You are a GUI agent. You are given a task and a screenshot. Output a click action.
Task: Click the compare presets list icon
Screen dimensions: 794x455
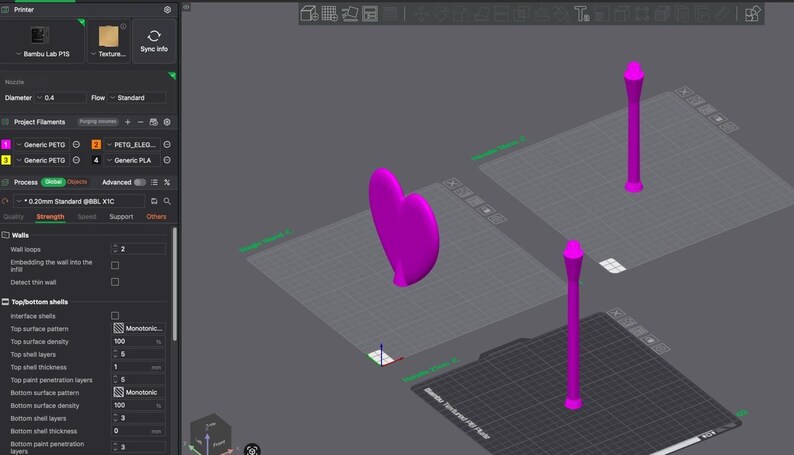[154, 182]
